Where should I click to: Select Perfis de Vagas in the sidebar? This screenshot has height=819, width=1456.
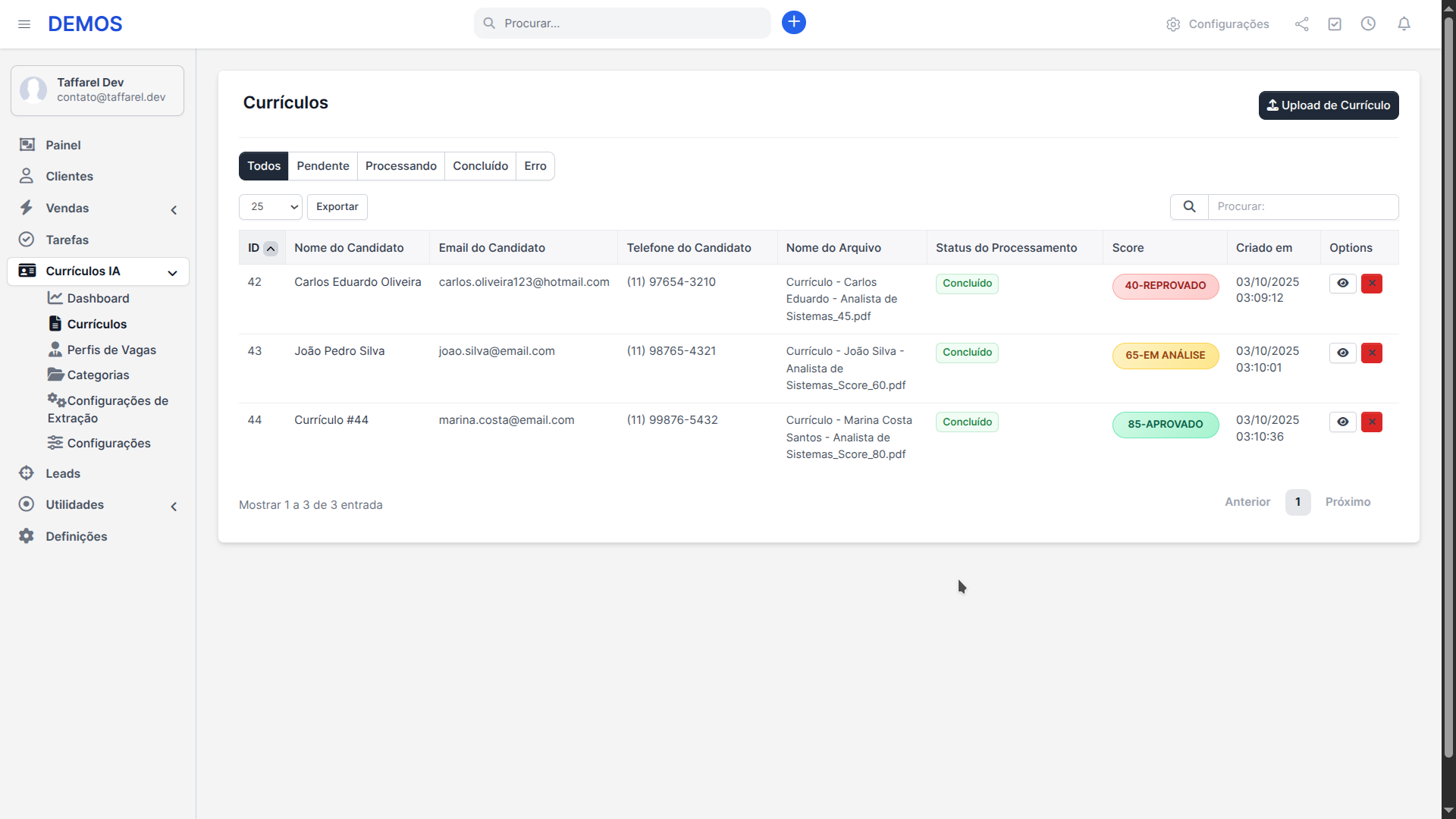(112, 350)
